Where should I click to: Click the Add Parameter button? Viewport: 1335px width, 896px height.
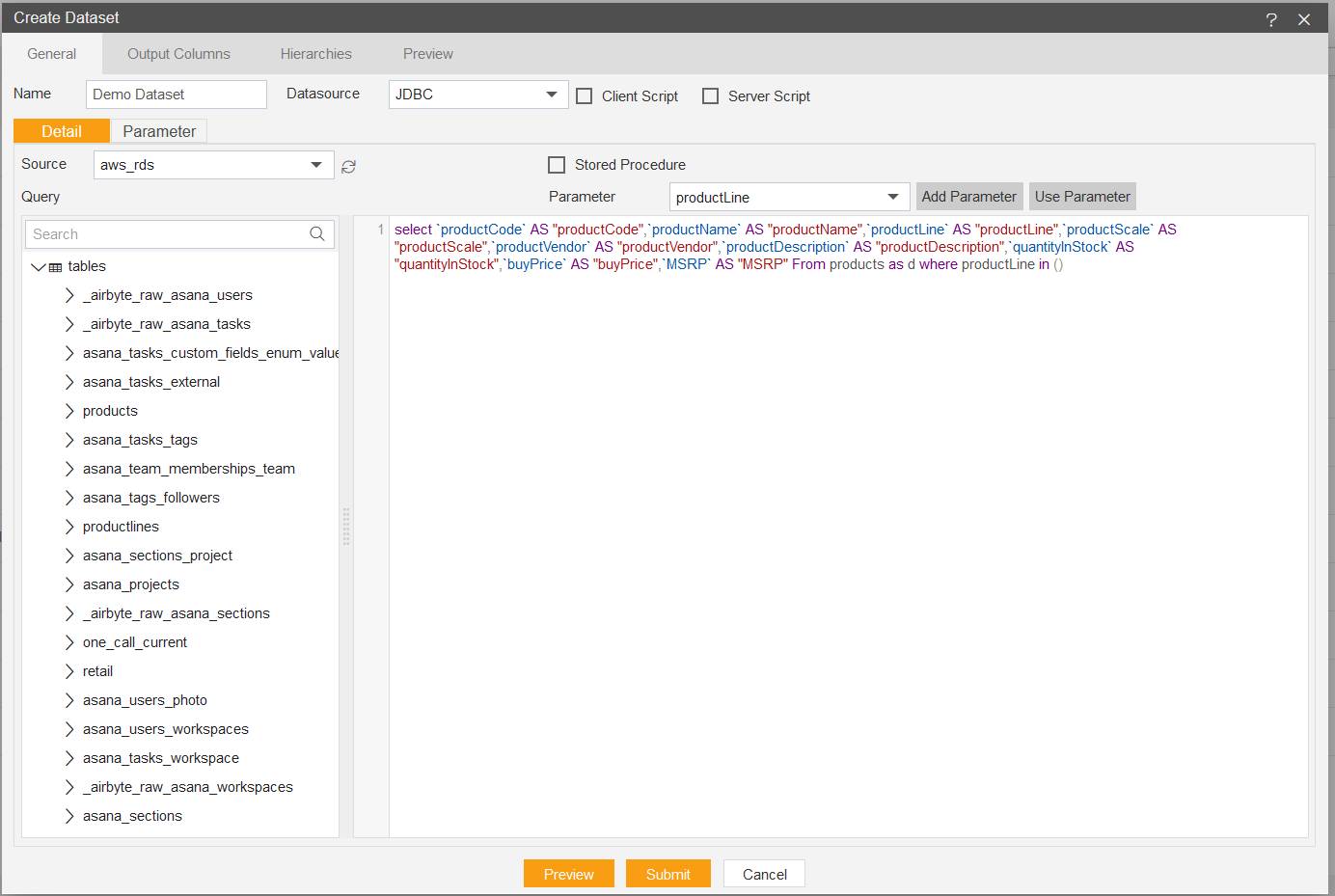[969, 197]
